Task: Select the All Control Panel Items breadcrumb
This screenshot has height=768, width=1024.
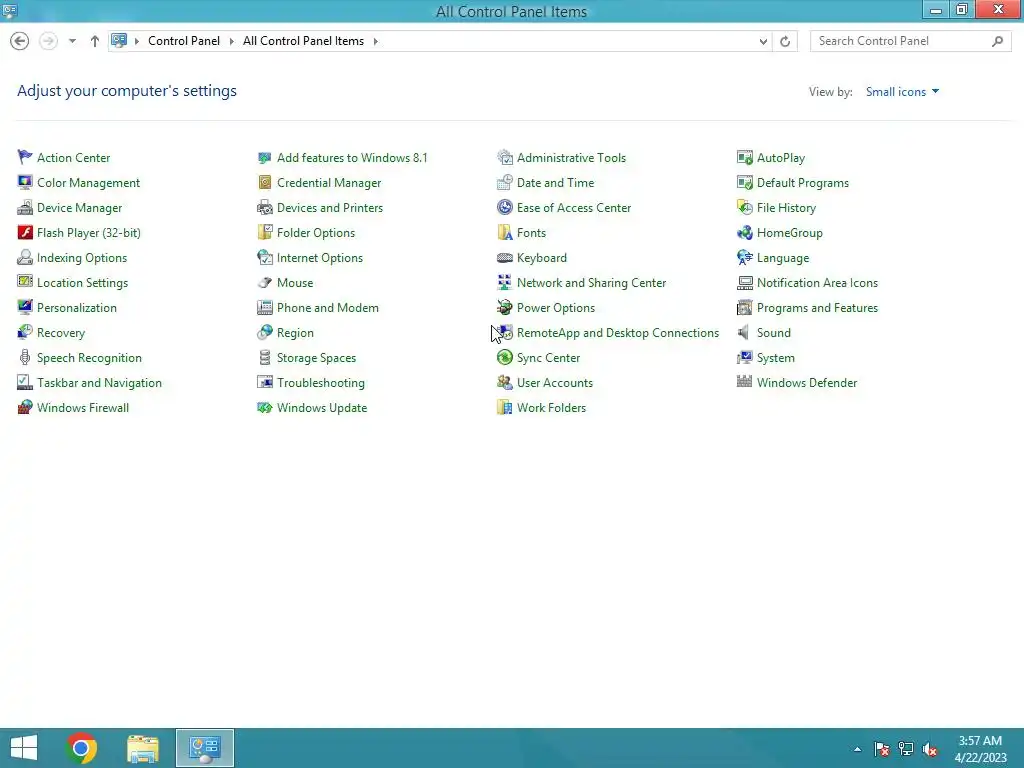Action: coord(303,40)
